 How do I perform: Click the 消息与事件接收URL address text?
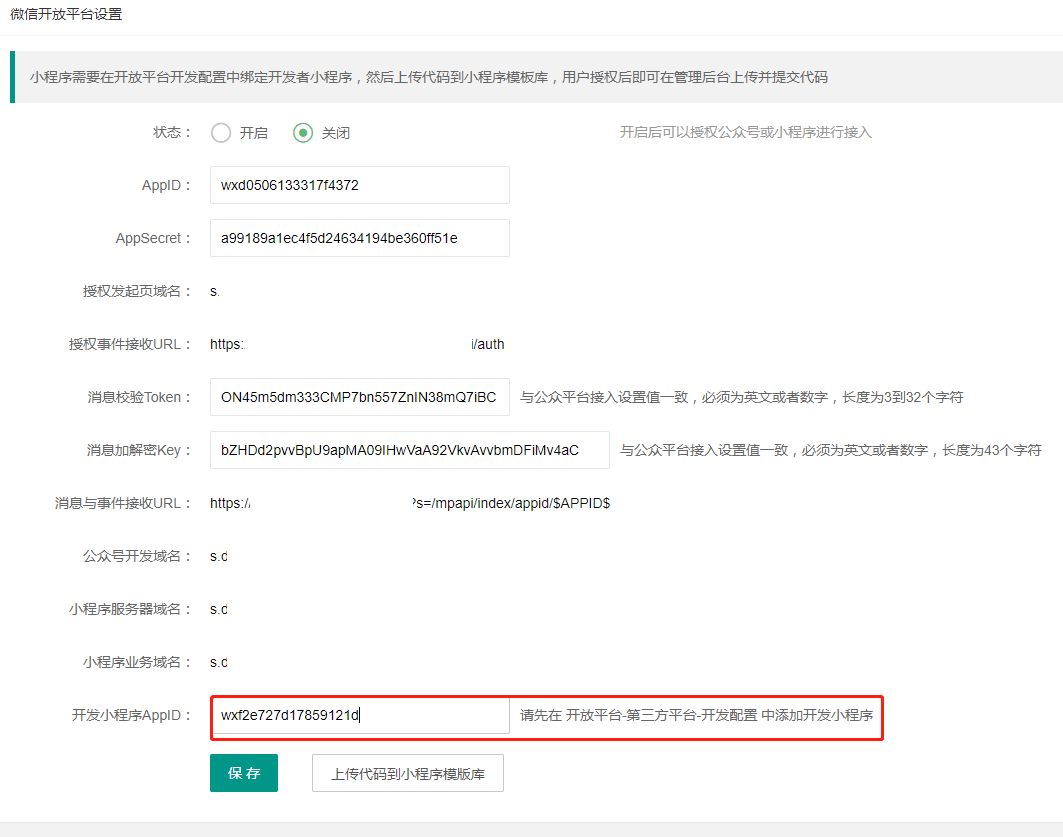click(409, 503)
